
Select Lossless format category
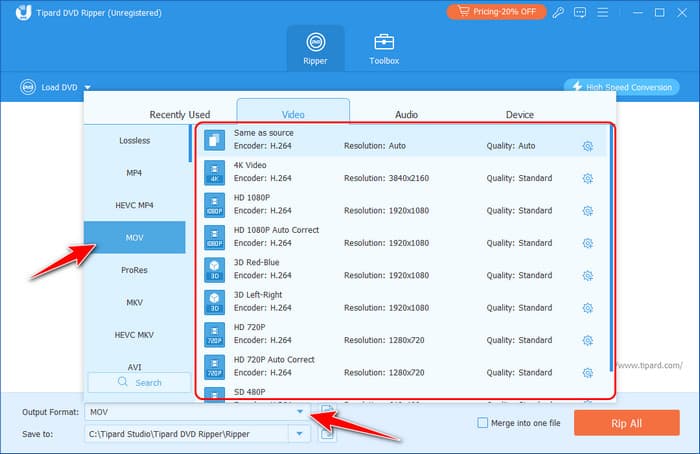(x=134, y=141)
